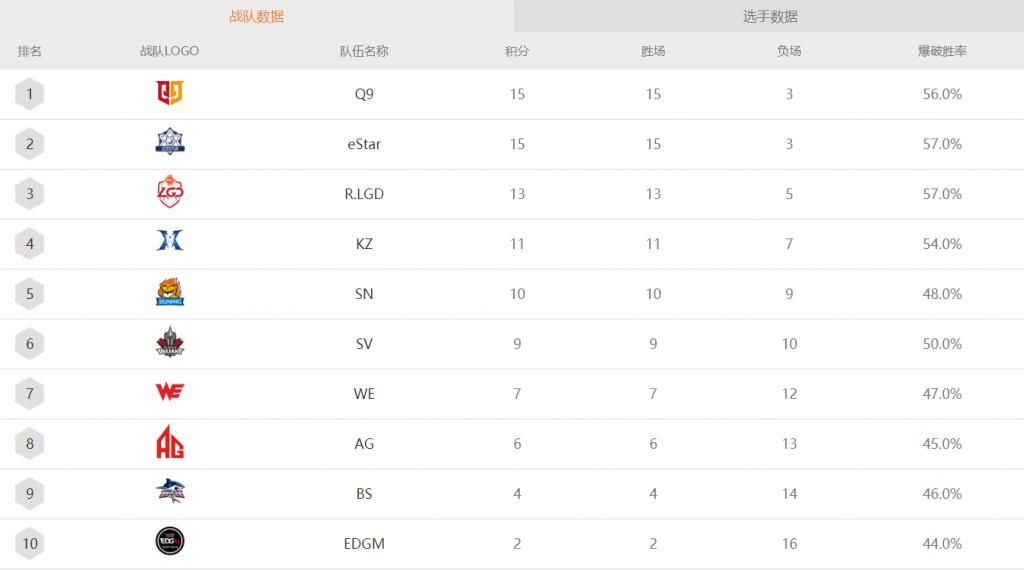Select the EDGM team name
1024x570 pixels.
tap(364, 544)
